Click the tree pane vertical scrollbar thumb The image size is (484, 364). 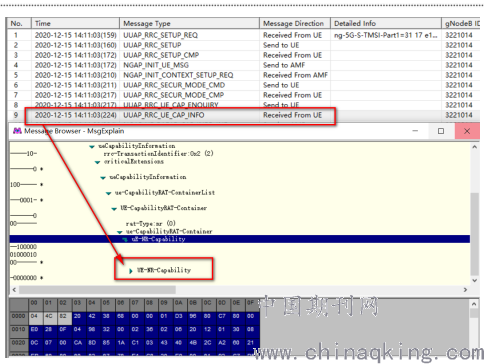click(x=475, y=235)
